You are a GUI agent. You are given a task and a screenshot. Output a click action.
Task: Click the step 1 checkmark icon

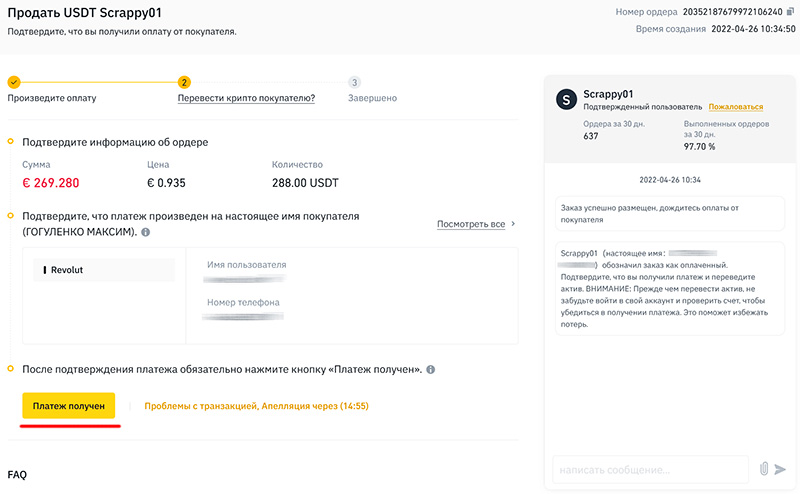click(13, 82)
